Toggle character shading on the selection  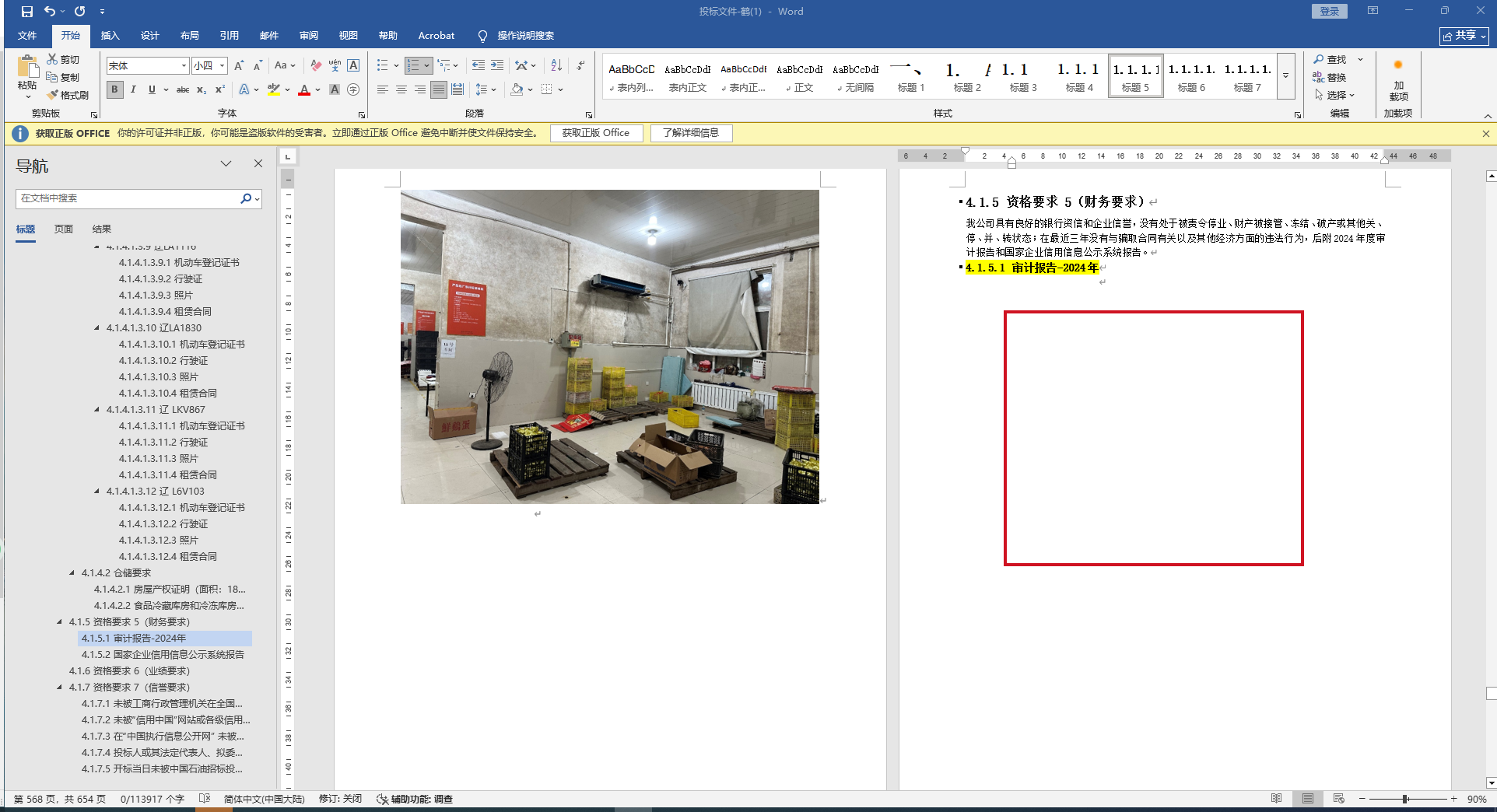tap(335, 89)
